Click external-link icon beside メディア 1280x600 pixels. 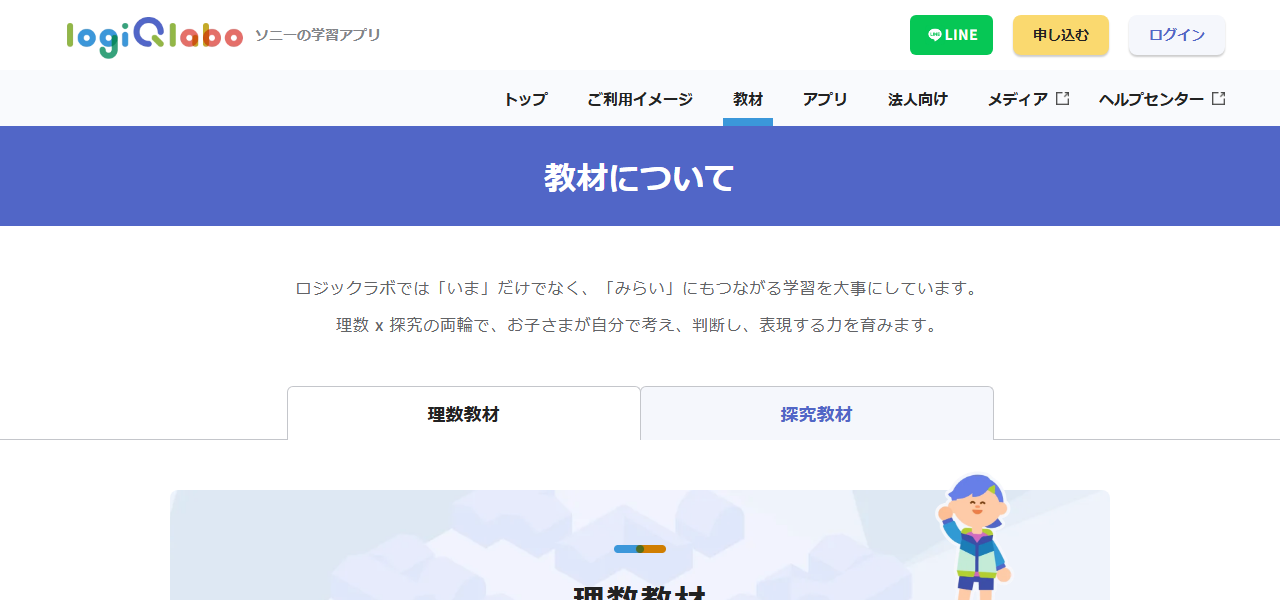tap(1063, 98)
